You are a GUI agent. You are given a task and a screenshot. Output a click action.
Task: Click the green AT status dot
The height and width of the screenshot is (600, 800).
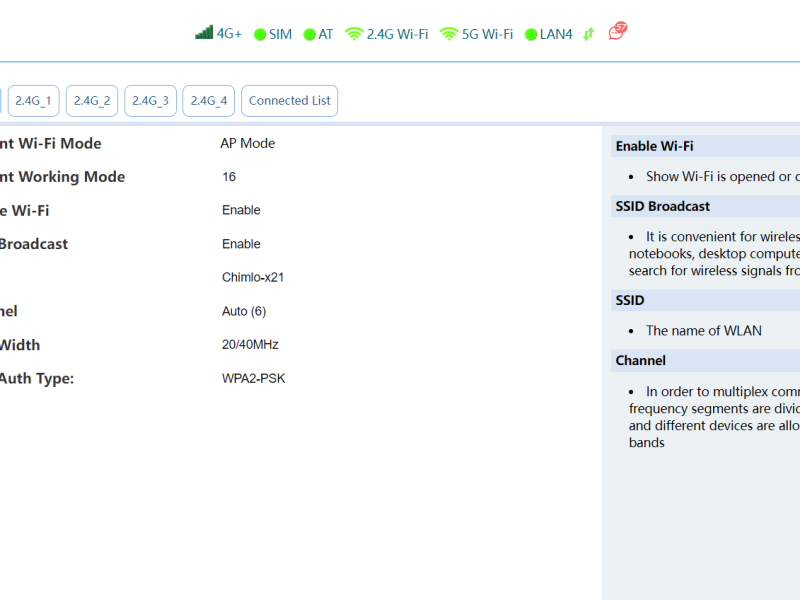pos(309,34)
